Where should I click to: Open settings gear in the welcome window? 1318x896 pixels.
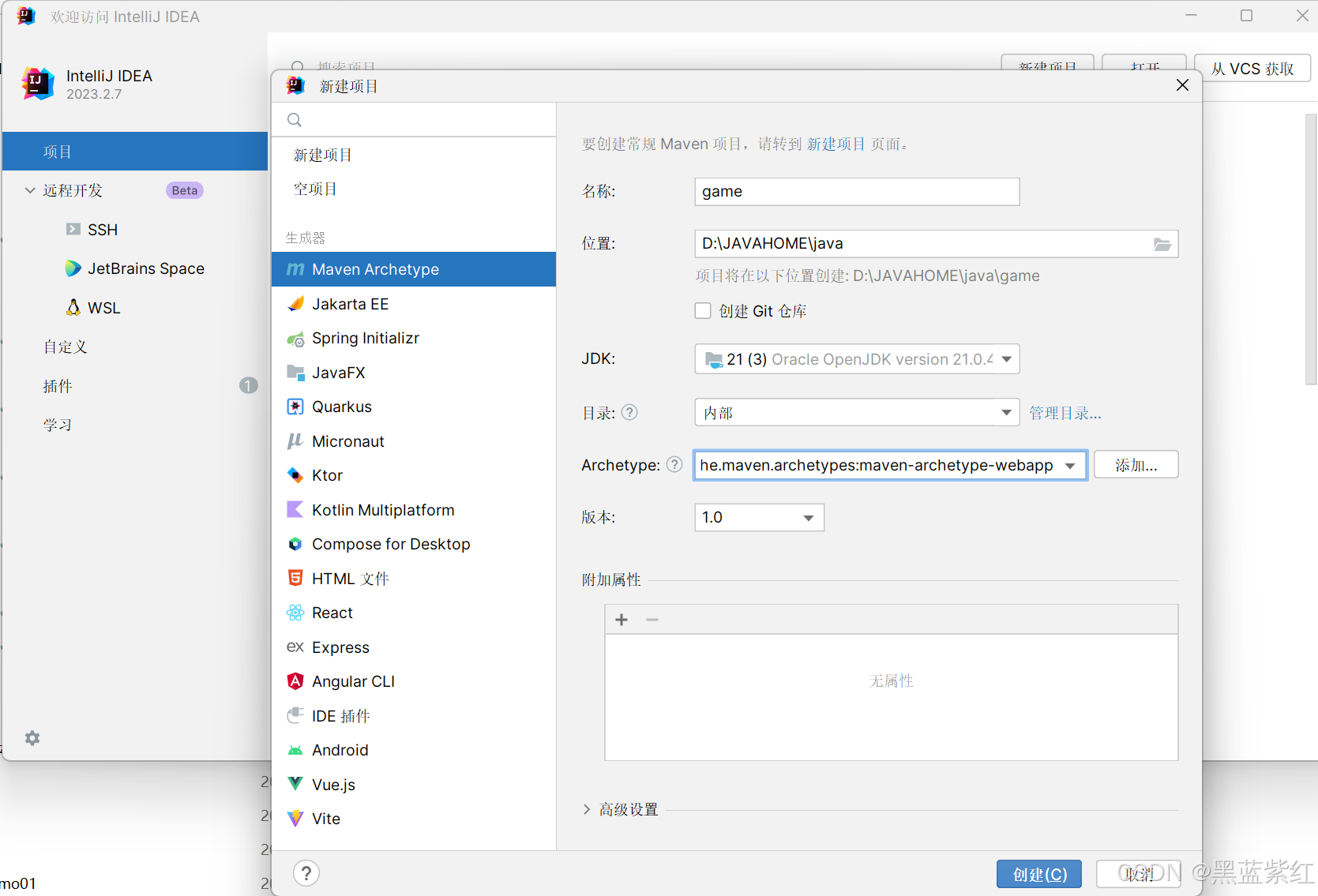(x=32, y=738)
